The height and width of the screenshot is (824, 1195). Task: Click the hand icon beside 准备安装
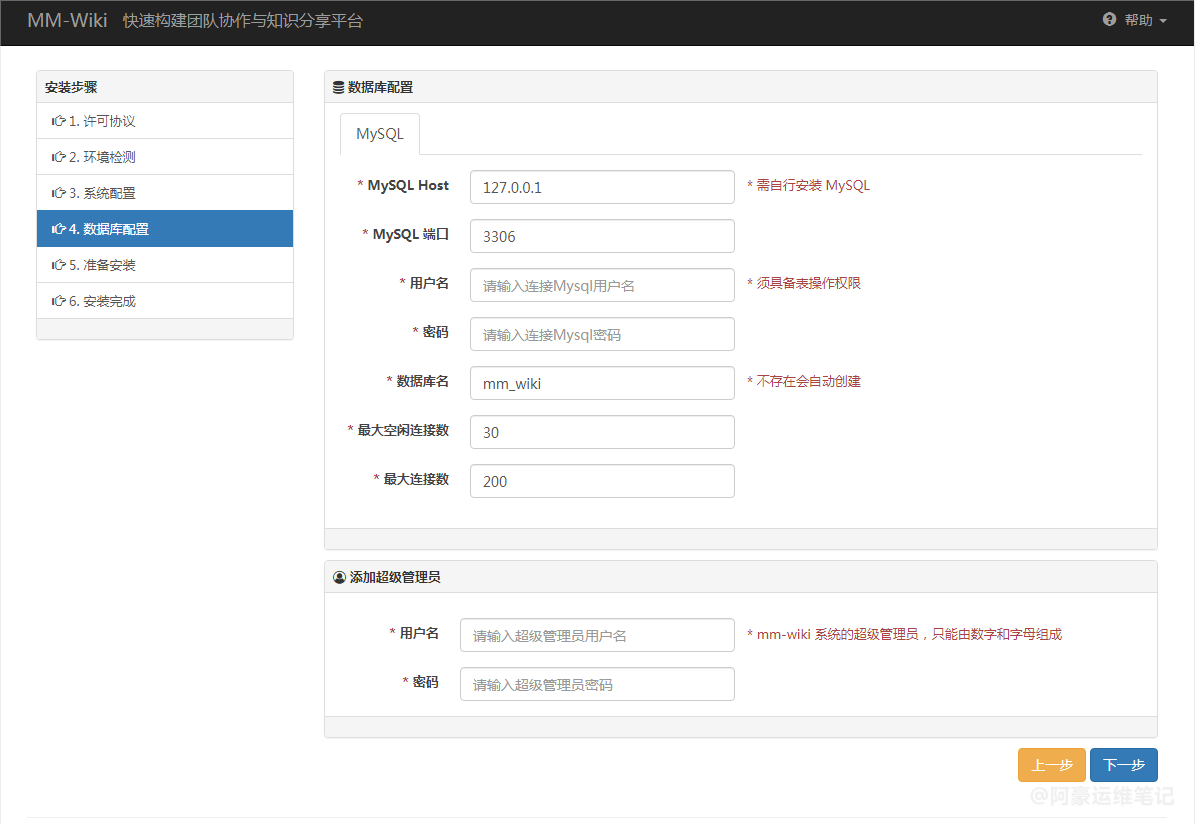pyautogui.click(x=58, y=265)
